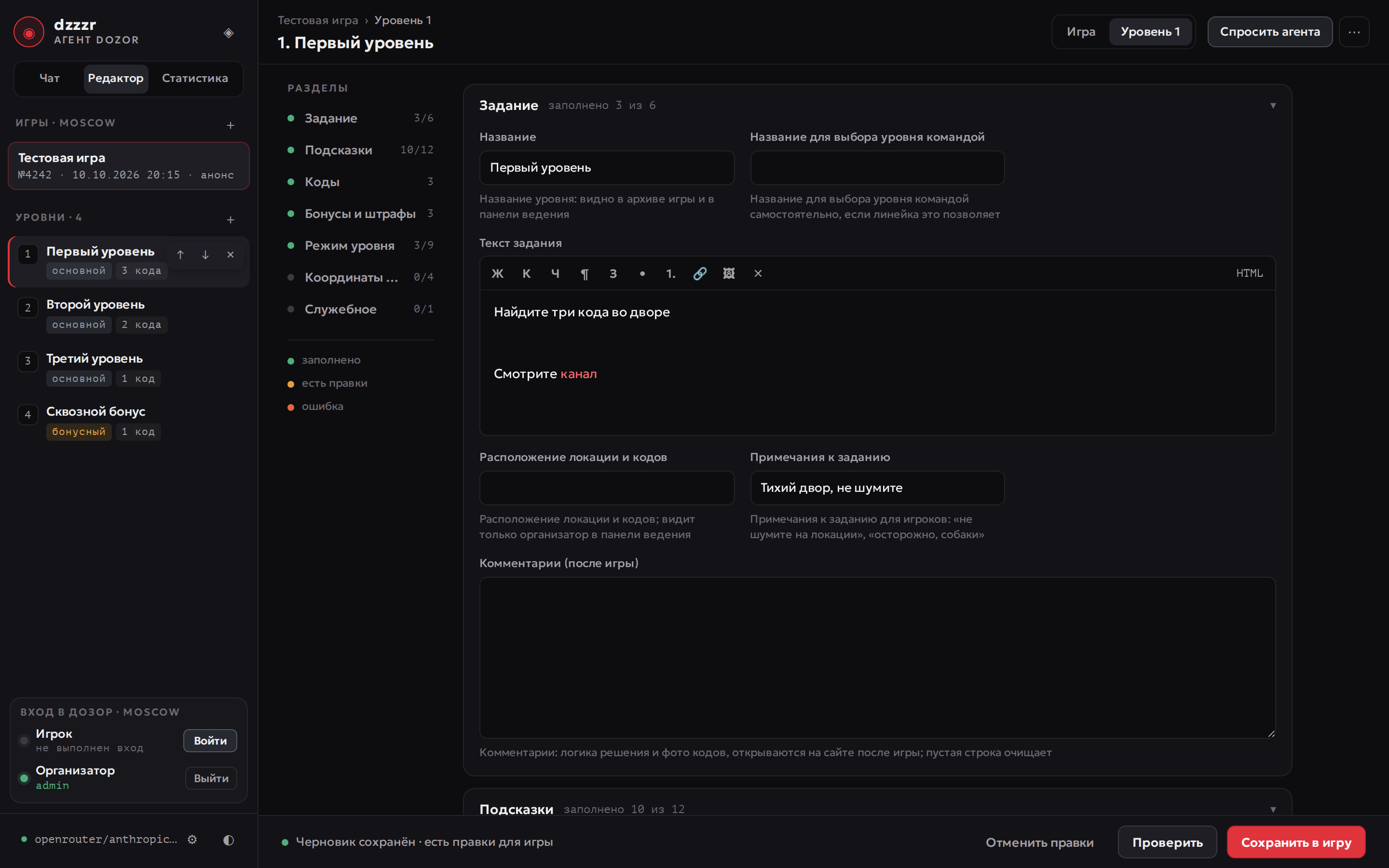This screenshot has width=1389, height=868.
Task: Log out Организатор with Выйти
Action: tap(211, 778)
